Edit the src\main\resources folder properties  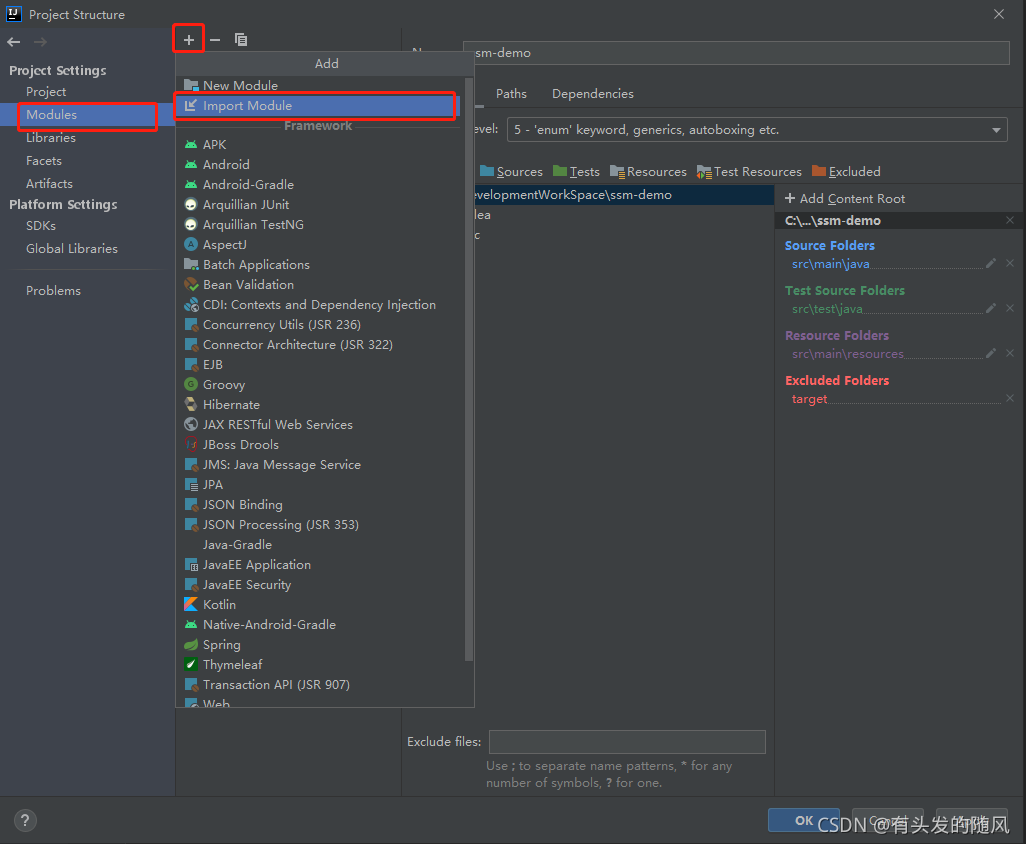pos(991,353)
